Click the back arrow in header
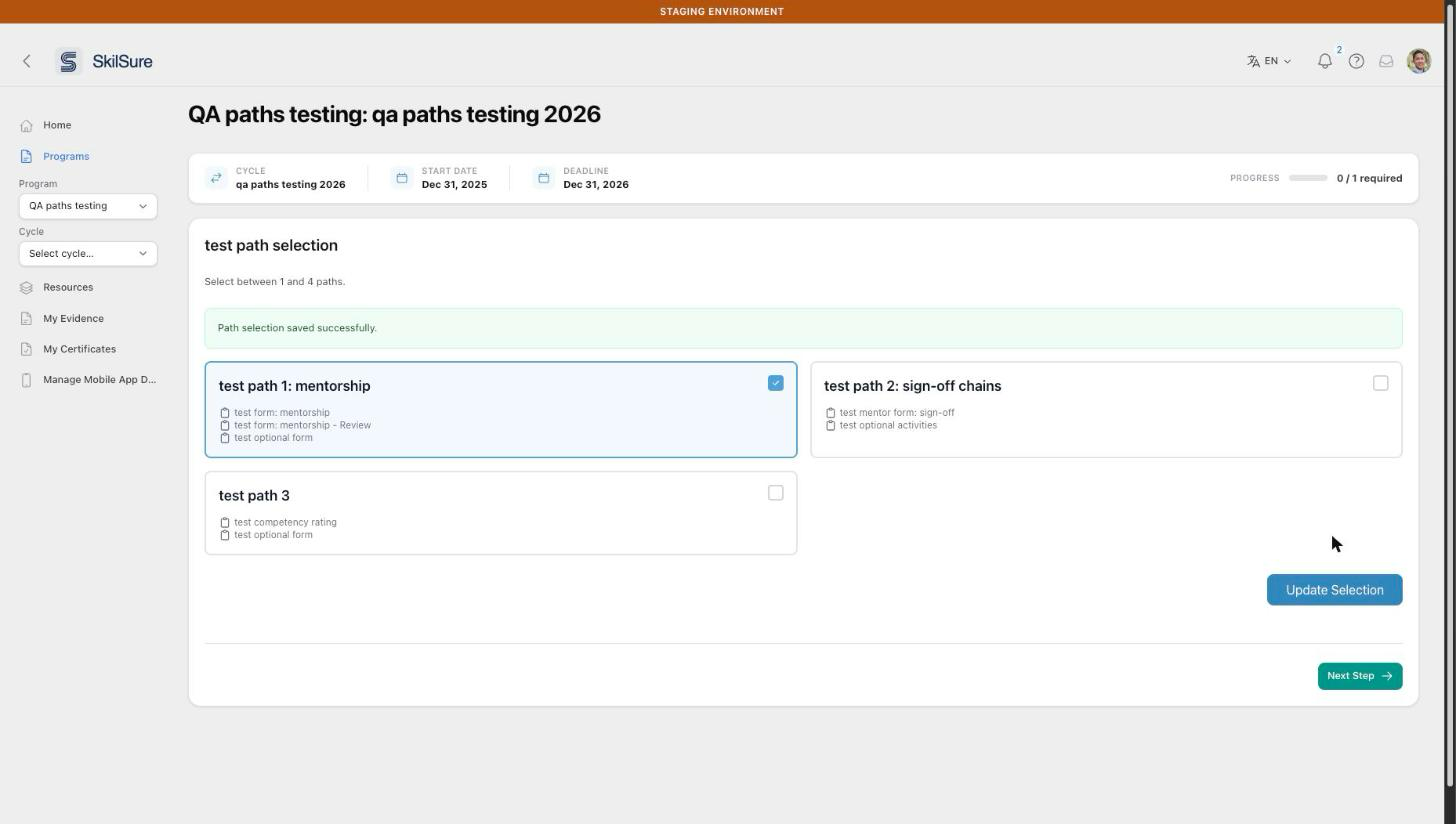1456x824 pixels. tap(27, 61)
